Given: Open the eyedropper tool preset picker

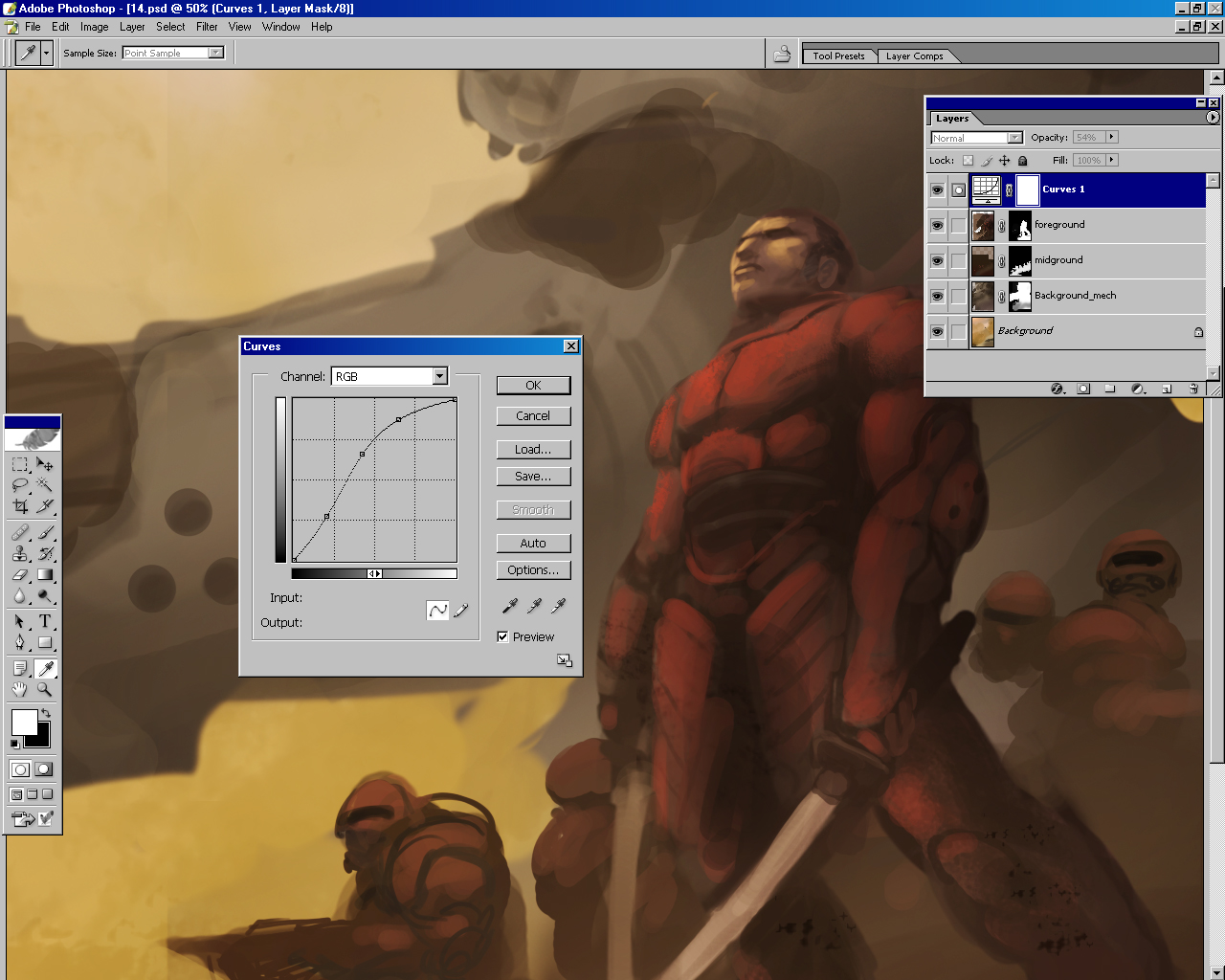Looking at the screenshot, I should tap(46, 53).
